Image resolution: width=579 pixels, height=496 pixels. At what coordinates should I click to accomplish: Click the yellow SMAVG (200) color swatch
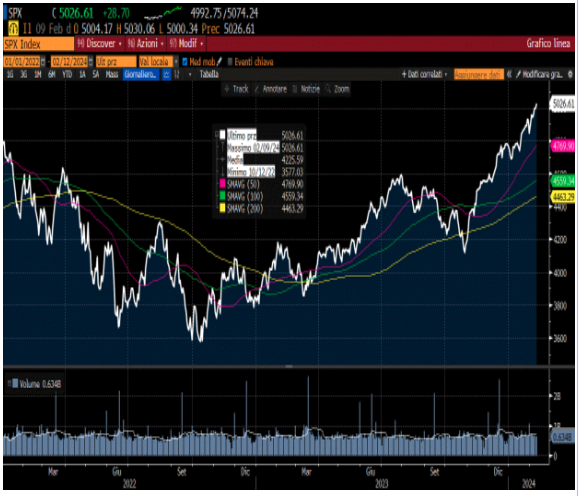point(222,208)
